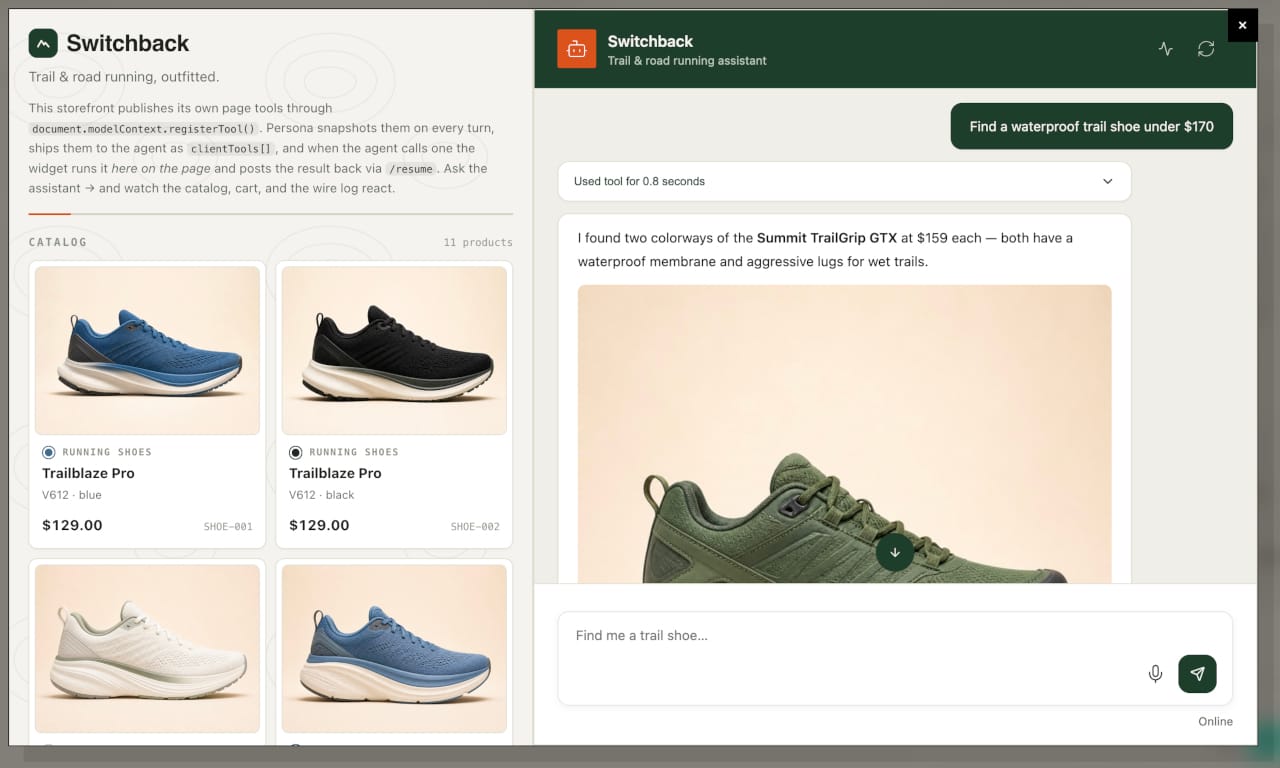Send the message with the paper plane button
This screenshot has height=768, width=1280.
tap(1198, 674)
